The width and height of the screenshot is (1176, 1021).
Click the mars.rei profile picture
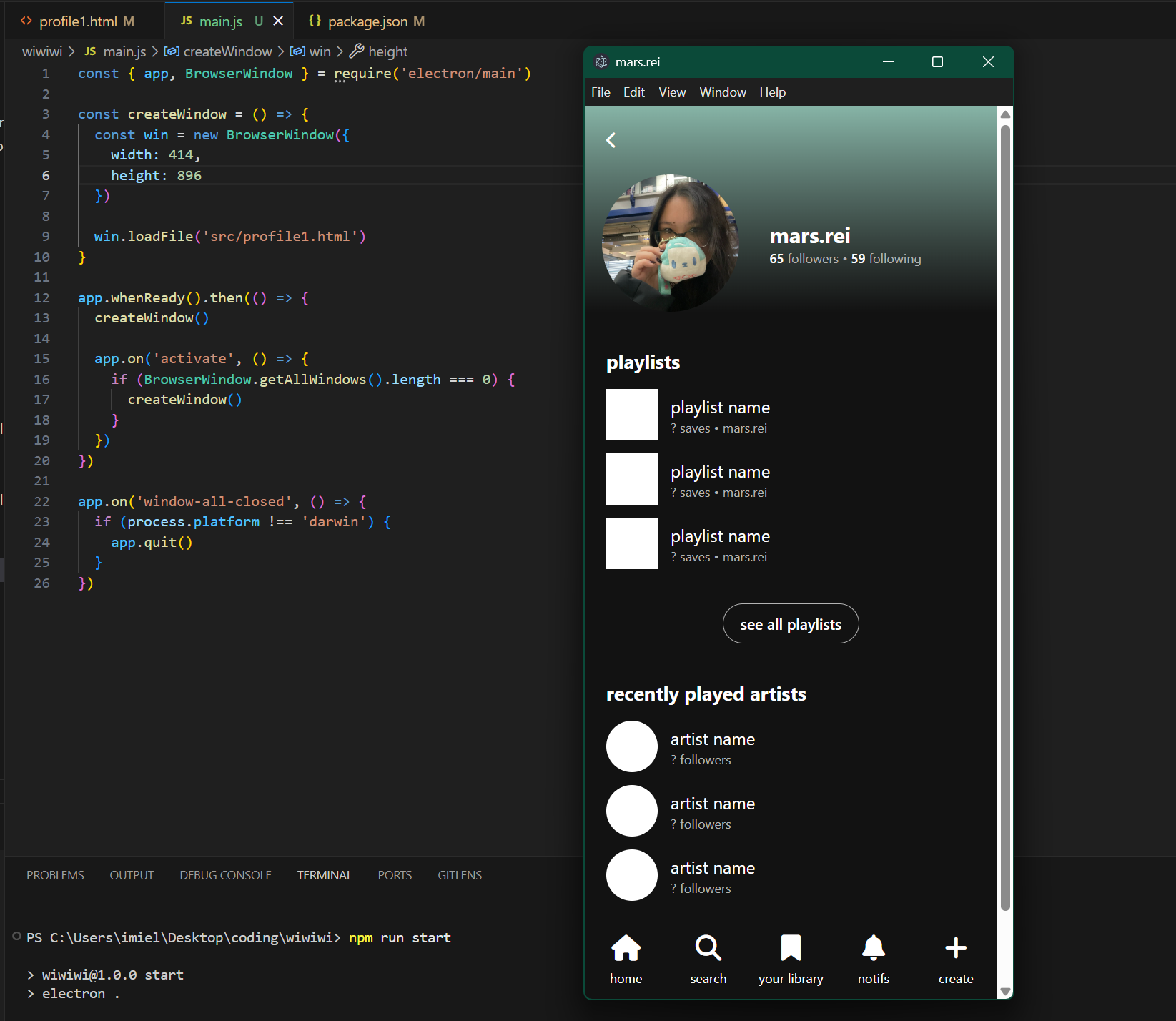[x=671, y=243]
